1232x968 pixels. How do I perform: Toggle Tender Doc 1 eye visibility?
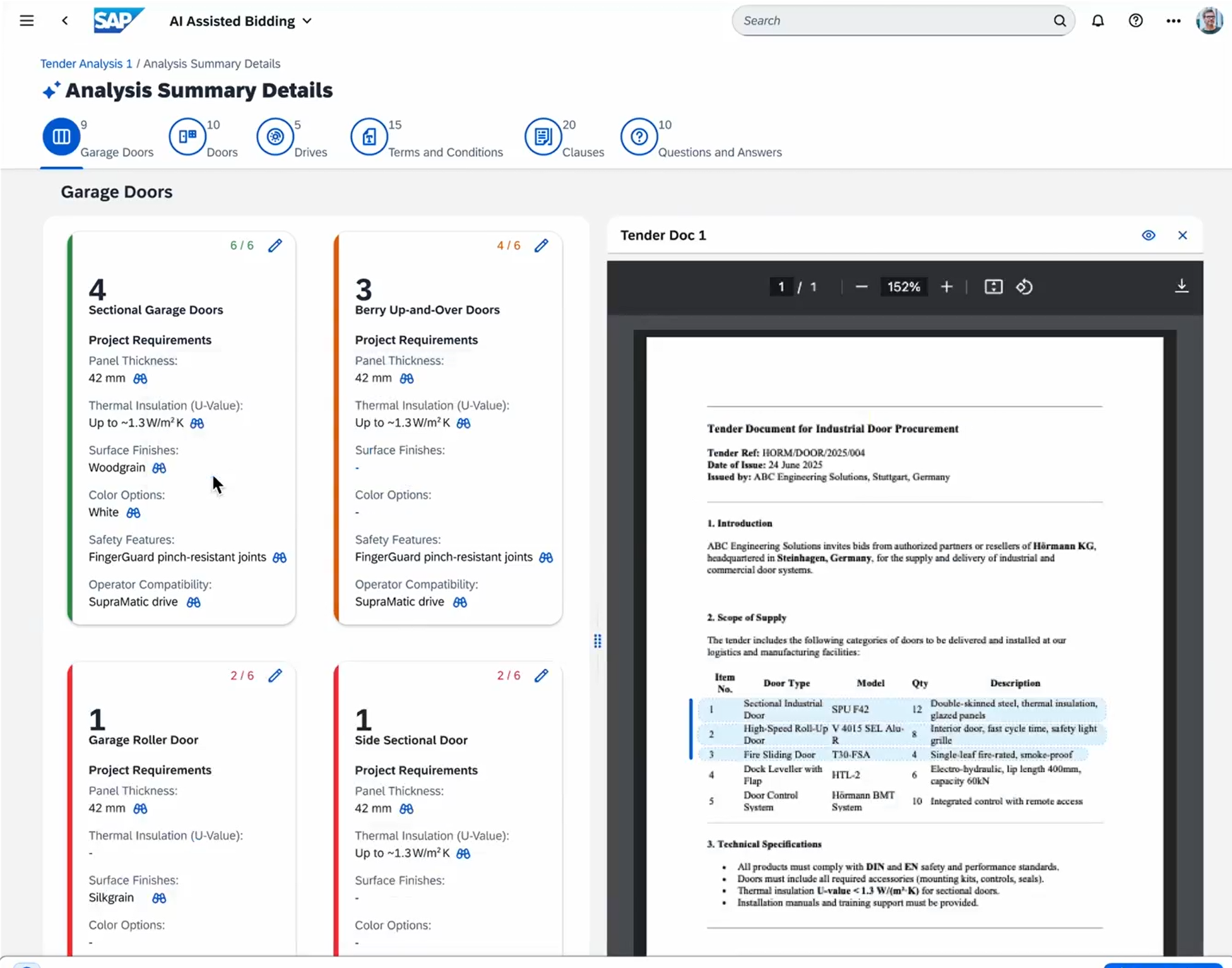click(1148, 236)
